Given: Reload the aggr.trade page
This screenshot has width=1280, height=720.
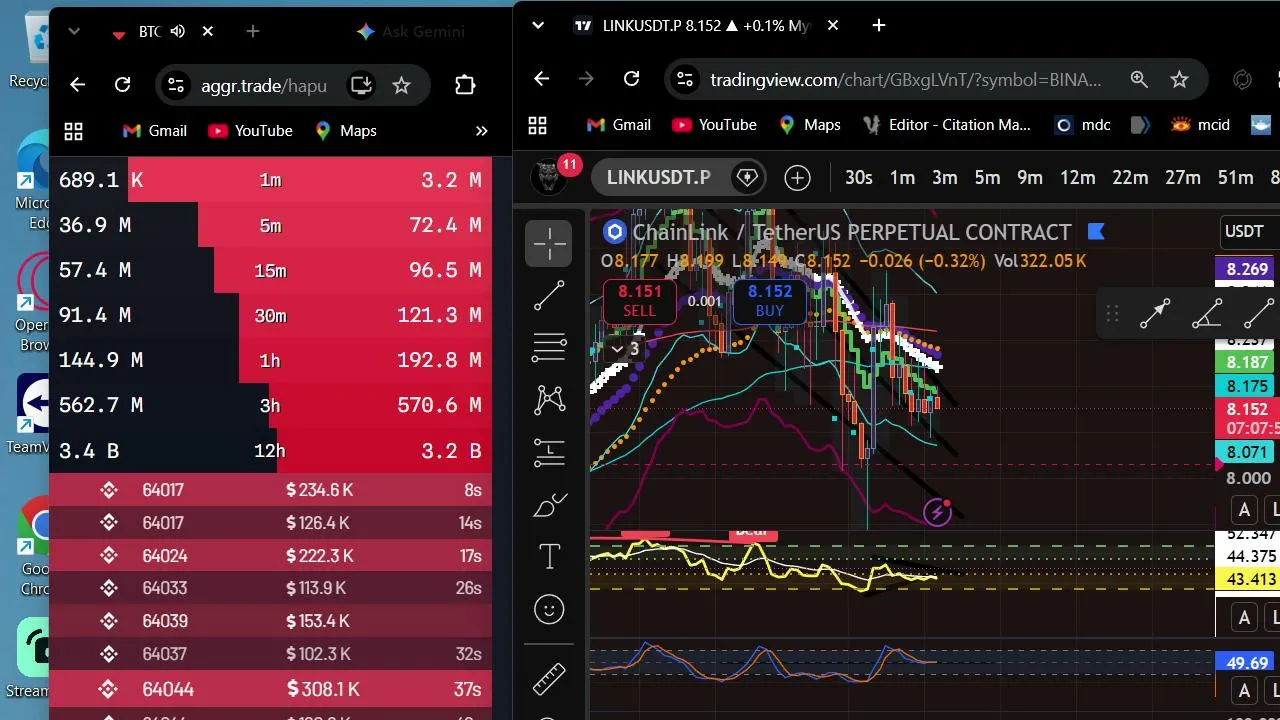Looking at the screenshot, I should pyautogui.click(x=122, y=85).
